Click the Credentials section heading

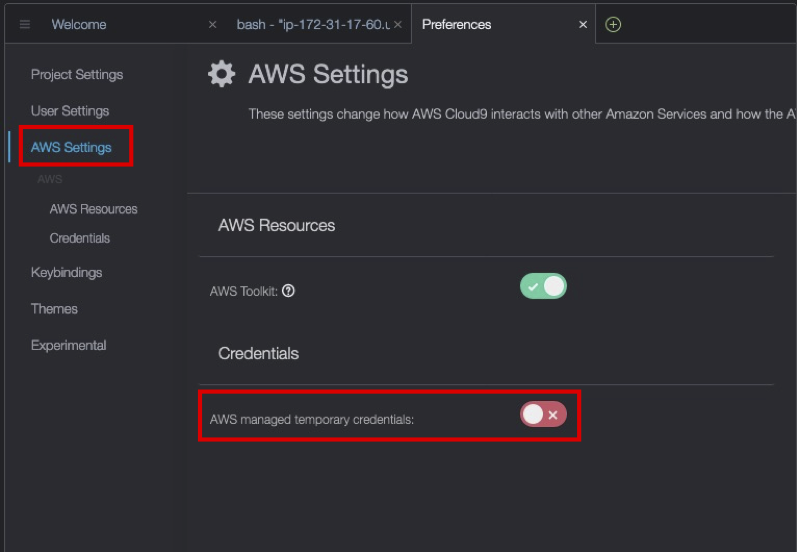coord(258,353)
